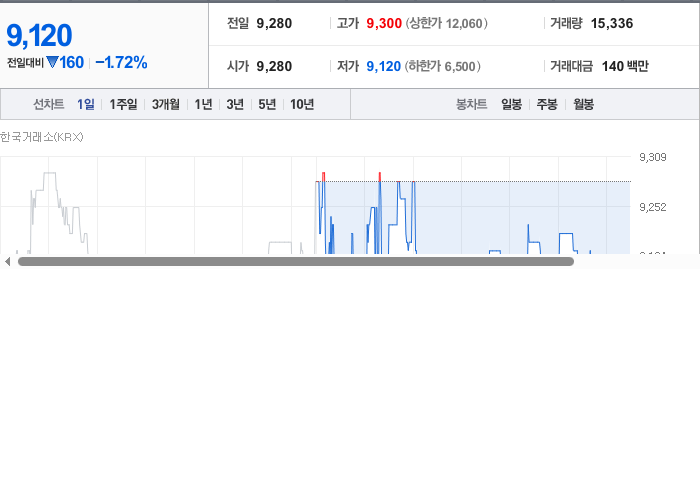Click the 시가 value 9,280
This screenshot has width=700, height=490.
point(274,66)
